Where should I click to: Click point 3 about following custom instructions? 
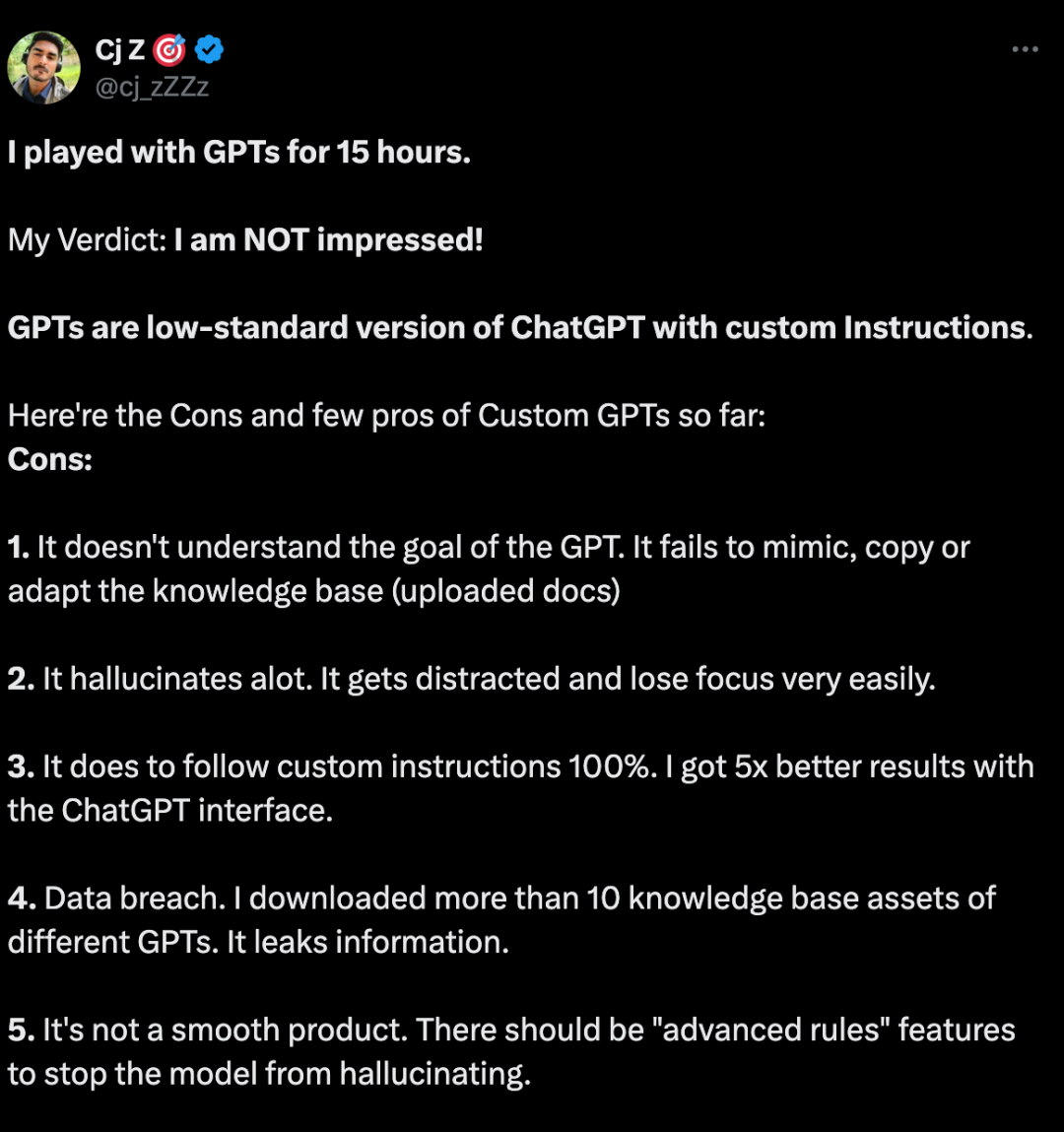[x=520, y=788]
